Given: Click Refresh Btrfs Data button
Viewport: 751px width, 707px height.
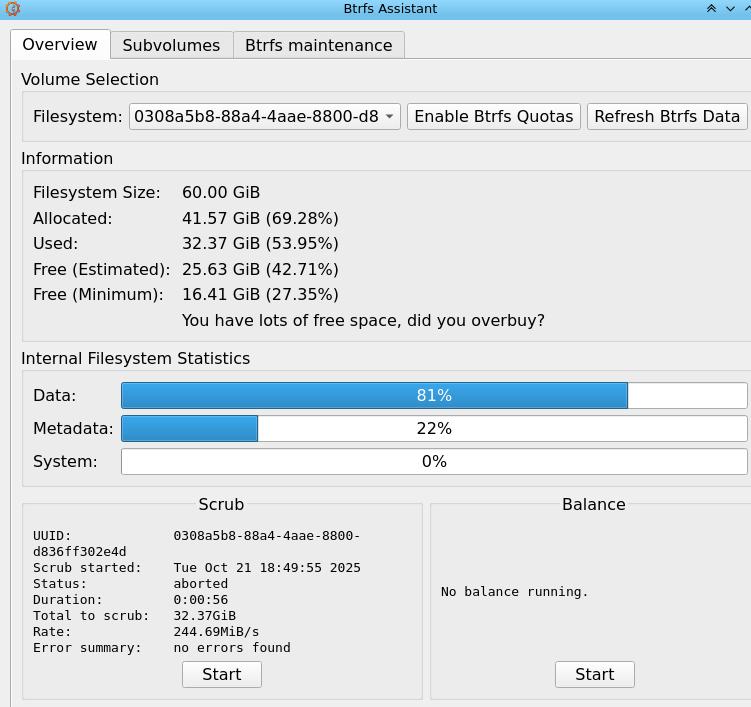Looking at the screenshot, I should tap(667, 116).
